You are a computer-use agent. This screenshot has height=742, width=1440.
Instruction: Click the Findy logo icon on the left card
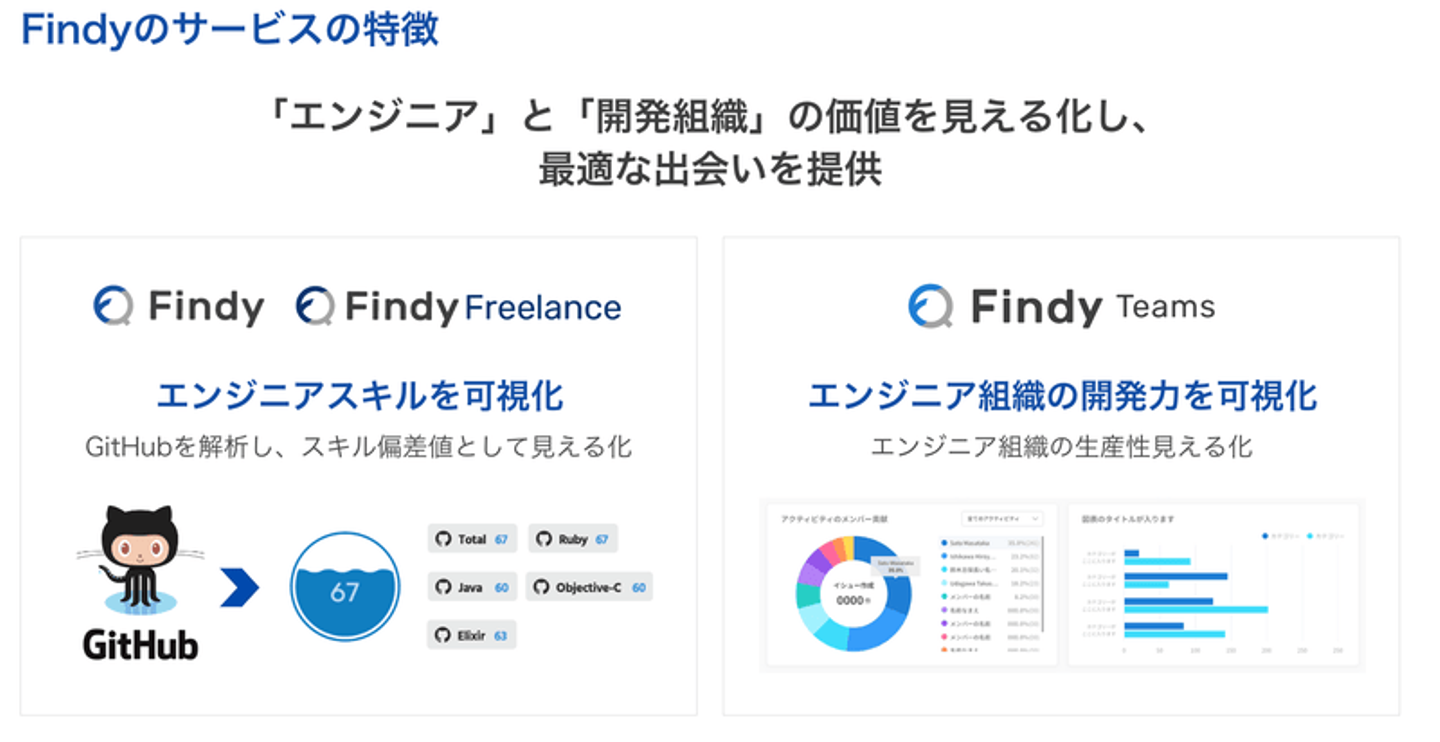coord(113,307)
